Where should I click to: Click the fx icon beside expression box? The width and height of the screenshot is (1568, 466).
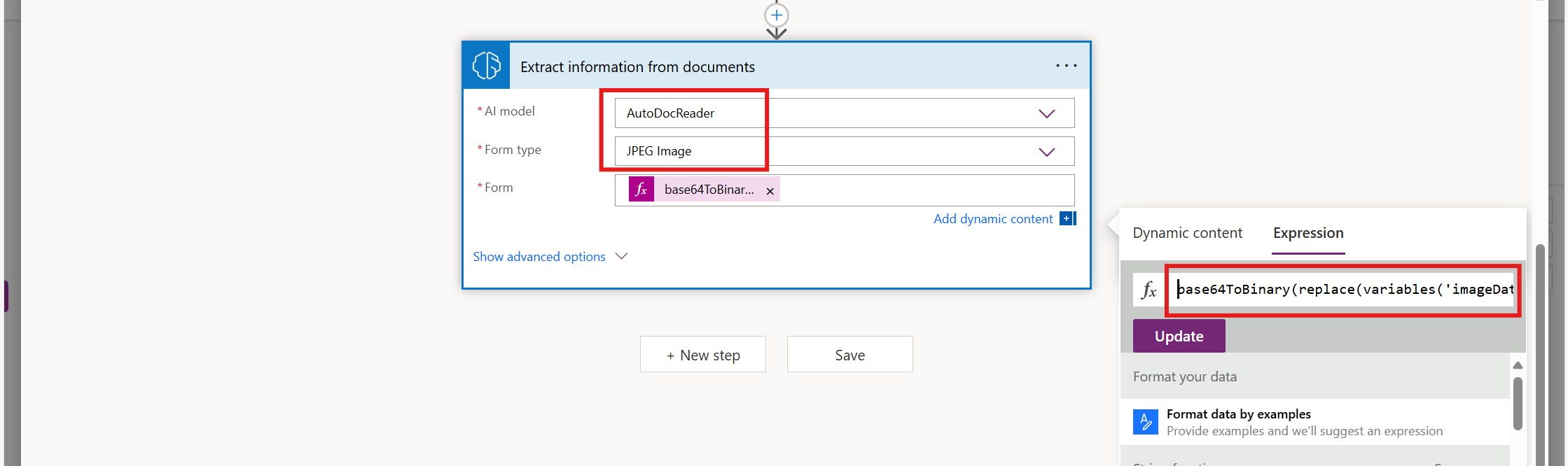pos(1149,290)
